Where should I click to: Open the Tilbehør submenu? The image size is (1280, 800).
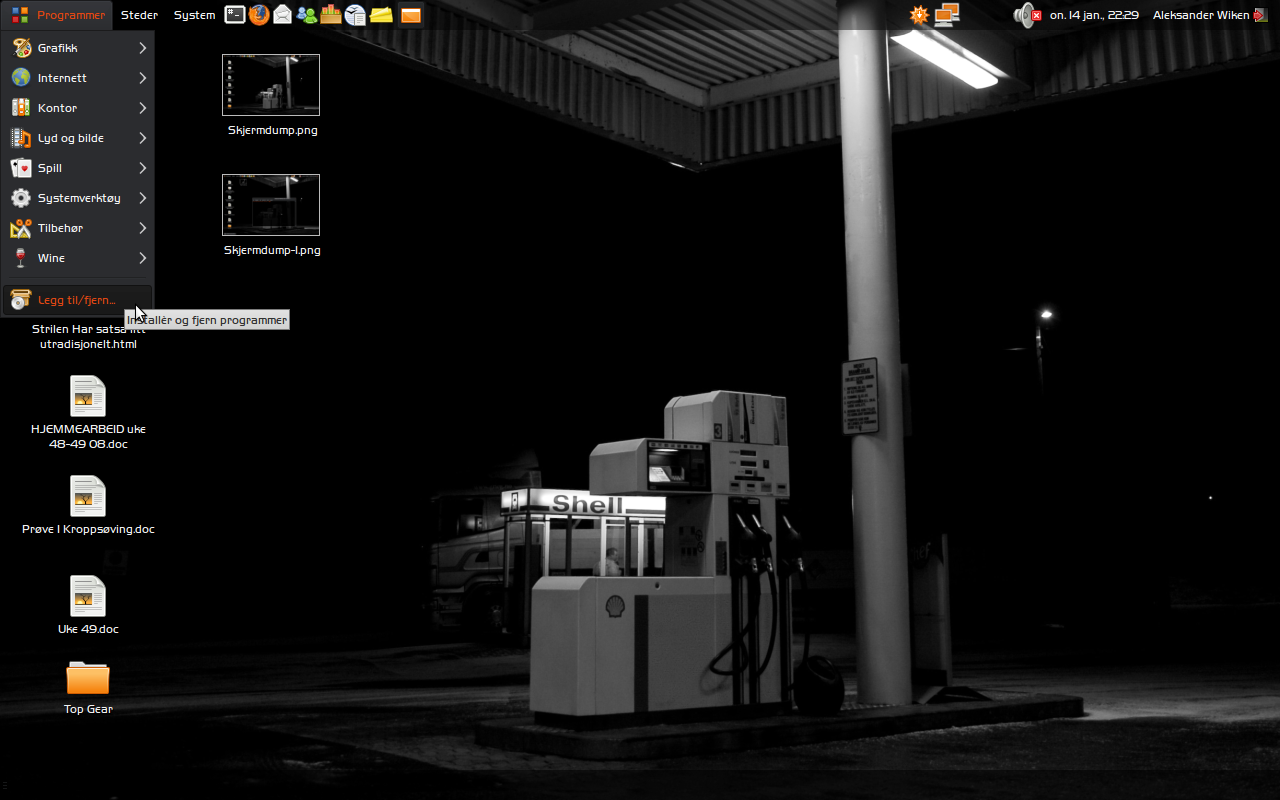(78, 228)
